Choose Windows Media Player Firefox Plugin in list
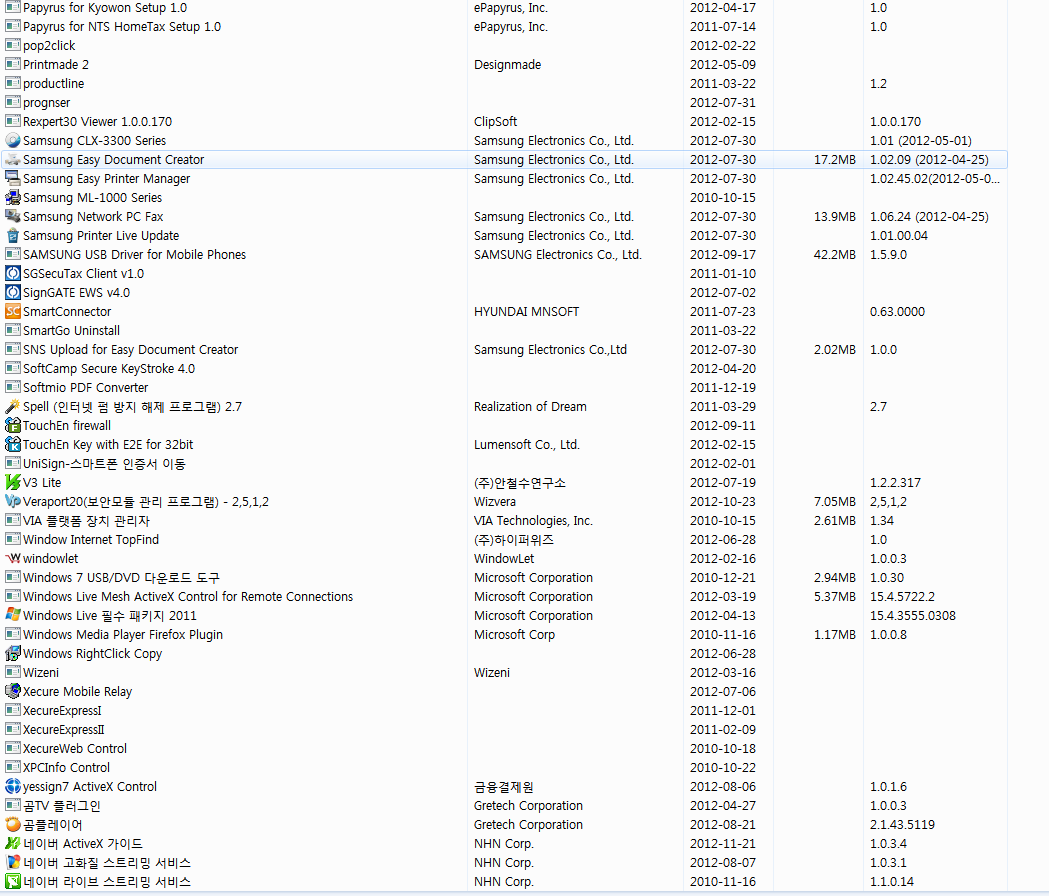 coord(123,635)
